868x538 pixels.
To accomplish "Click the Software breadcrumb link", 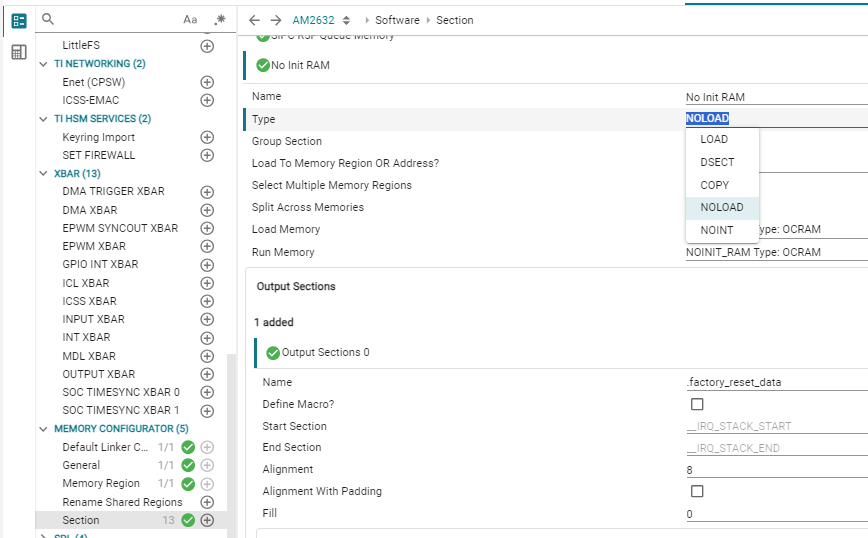I will tap(397, 20).
